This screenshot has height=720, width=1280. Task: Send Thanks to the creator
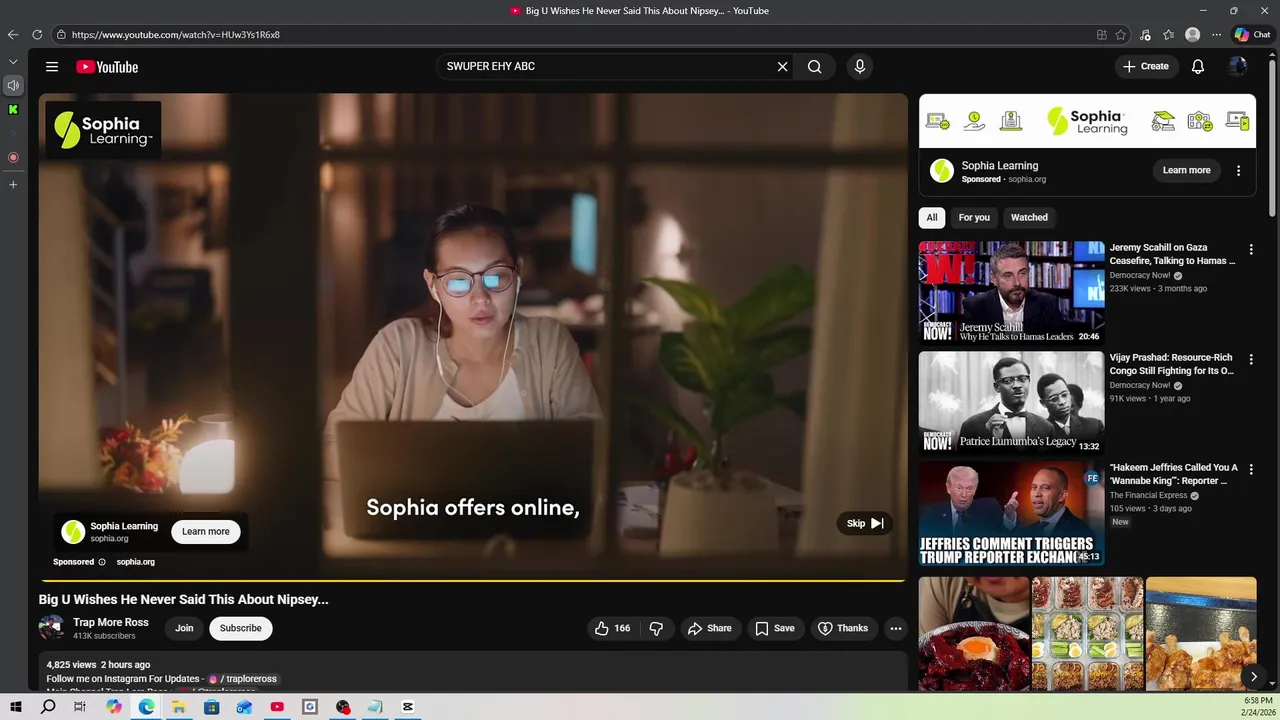point(843,628)
